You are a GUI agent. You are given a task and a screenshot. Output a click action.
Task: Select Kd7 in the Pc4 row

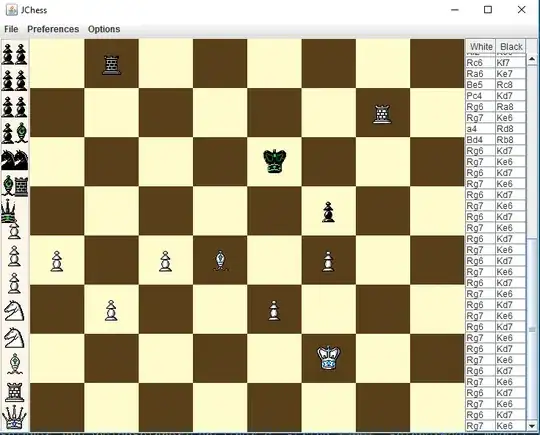(511, 96)
